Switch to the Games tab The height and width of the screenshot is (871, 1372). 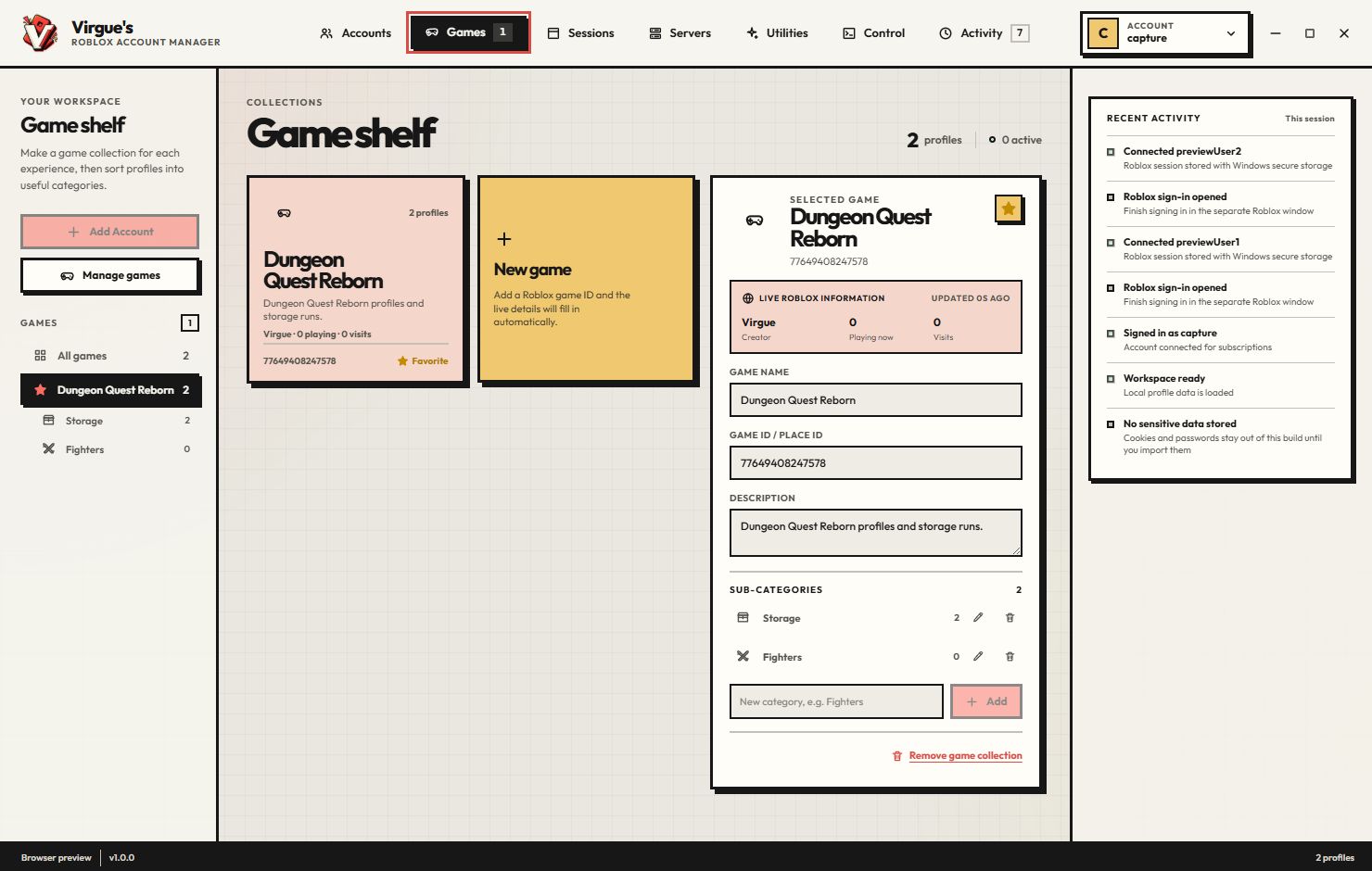point(468,32)
